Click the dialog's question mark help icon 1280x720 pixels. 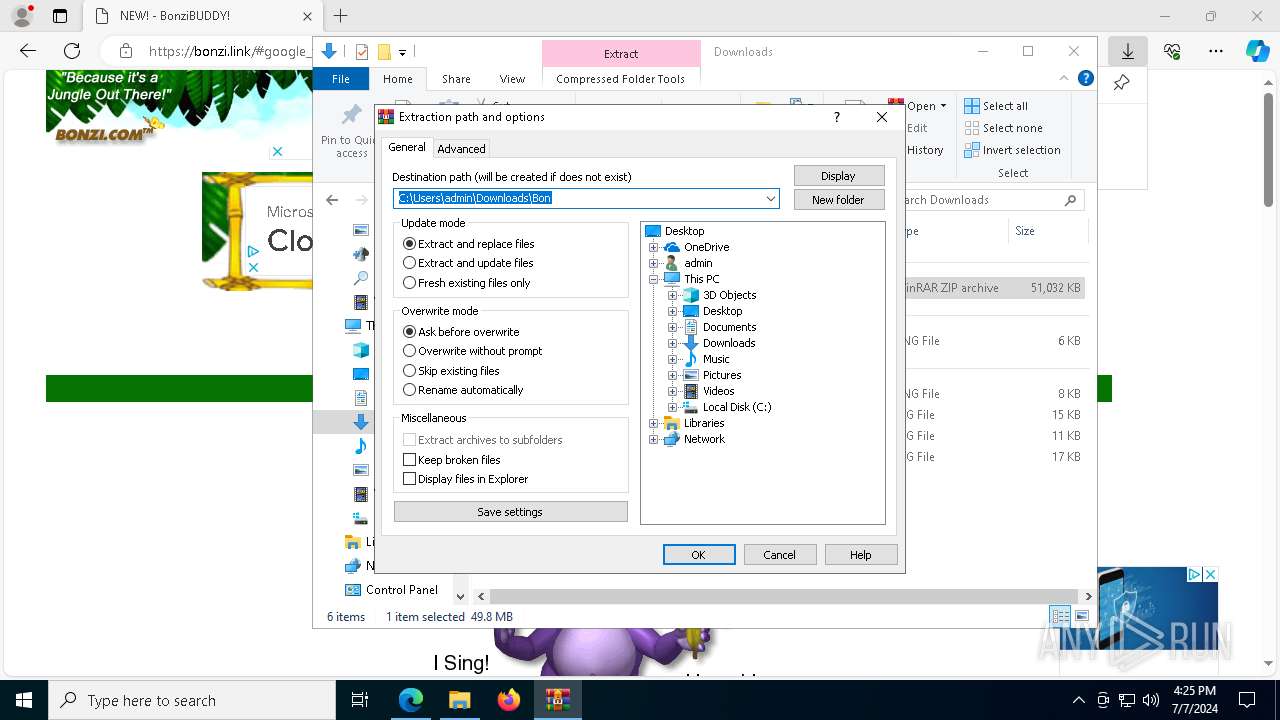[x=836, y=117]
